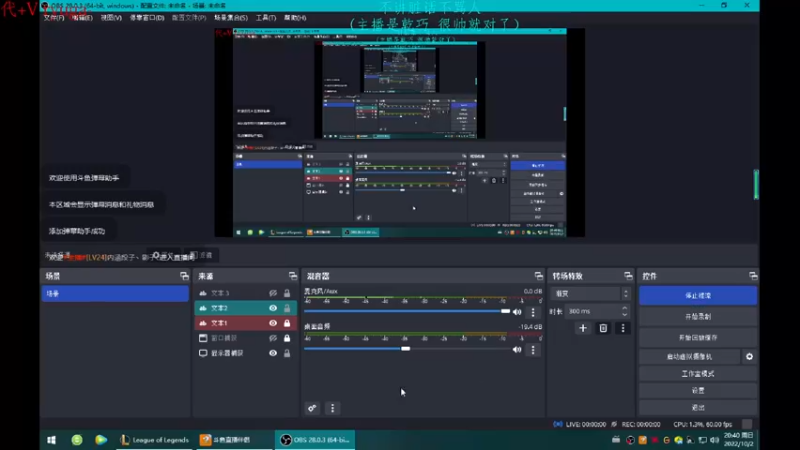Screen dimensions: 800x450
Task: Click the preview canvas thumbnail
Action: 399,133
